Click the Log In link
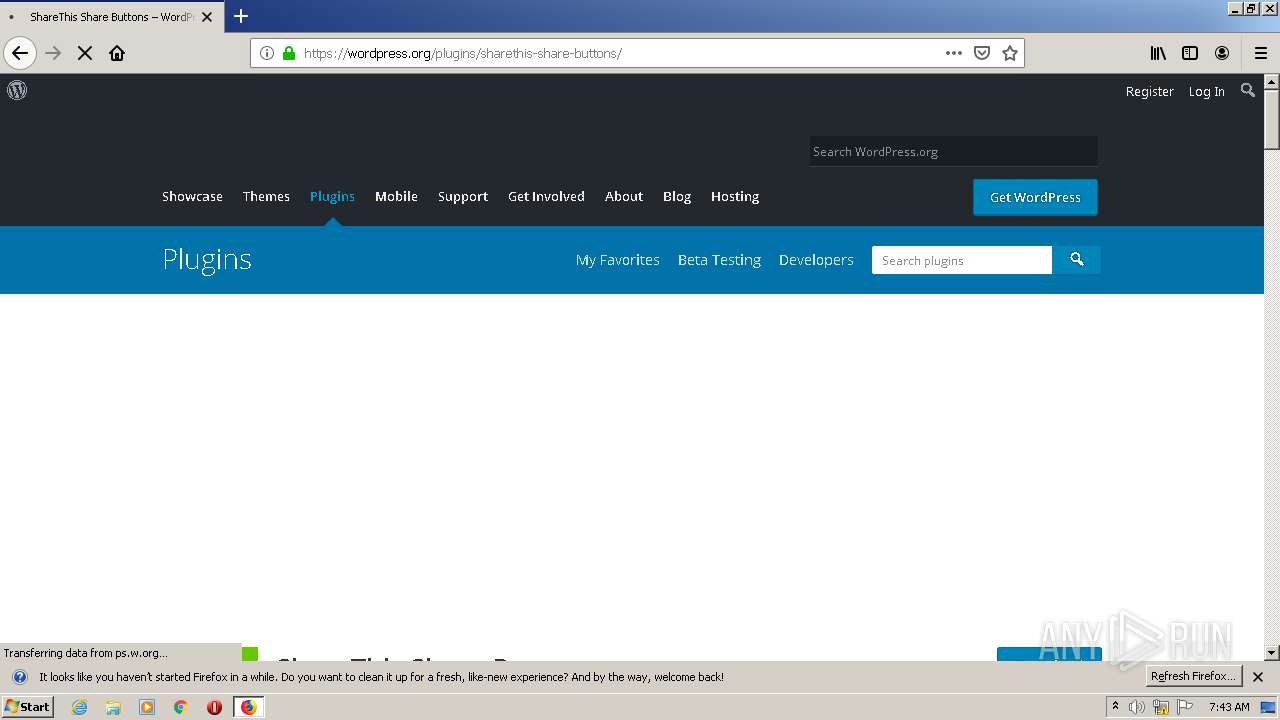This screenshot has width=1280, height=720. [x=1207, y=91]
